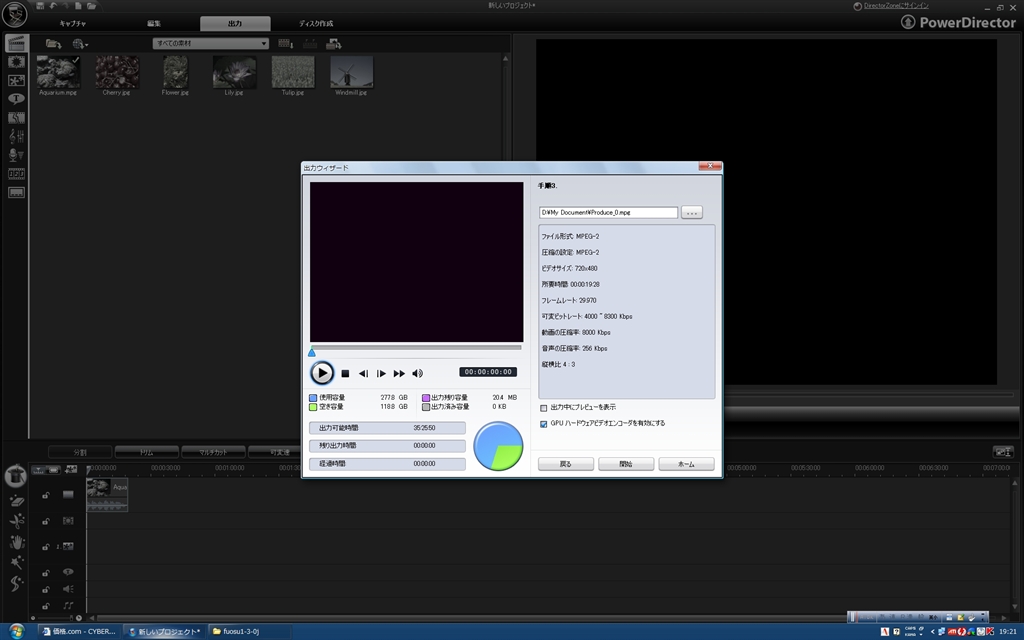Switch to the ディスク作成 tab
Image resolution: width=1024 pixels, height=640 pixels.
click(x=316, y=23)
